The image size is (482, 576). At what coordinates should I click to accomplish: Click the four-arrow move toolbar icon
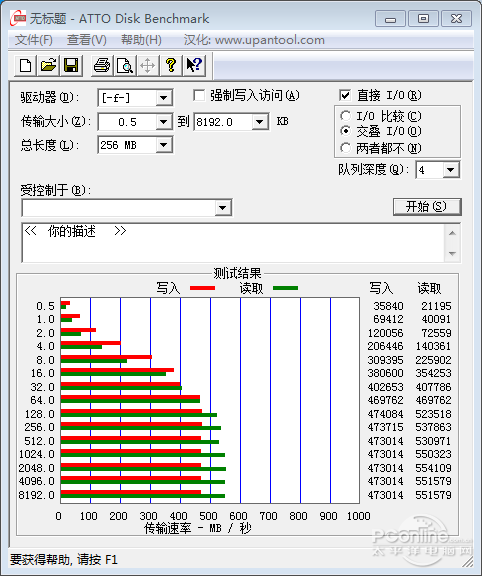(148, 66)
